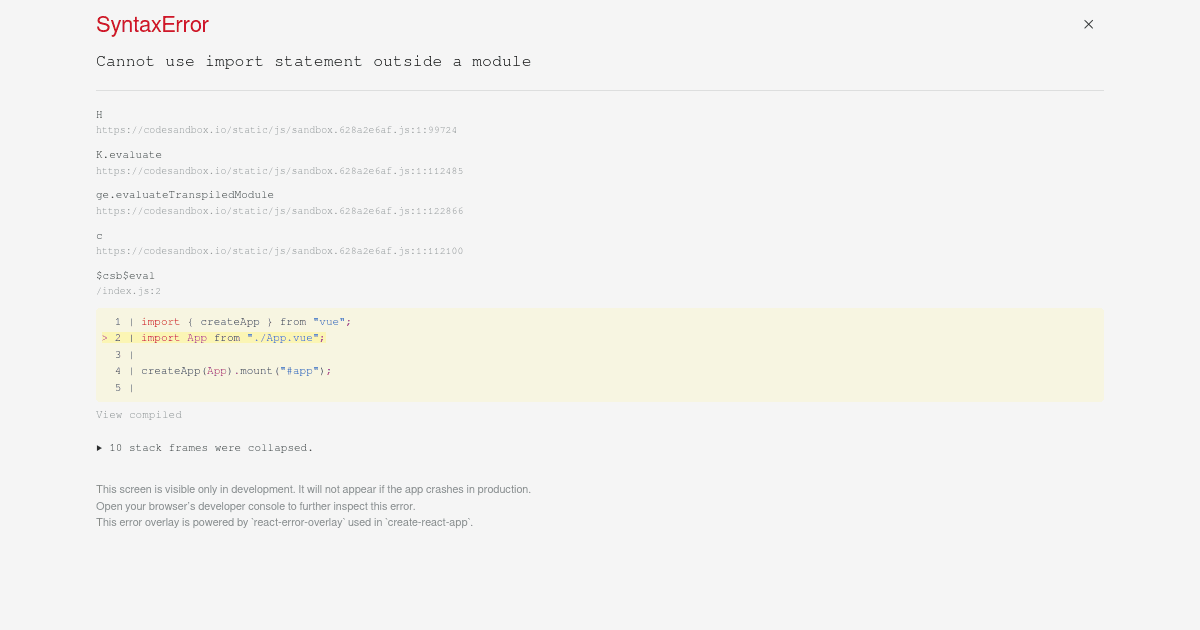Close the error overlay
The image size is (1200, 630).
pyautogui.click(x=1088, y=24)
